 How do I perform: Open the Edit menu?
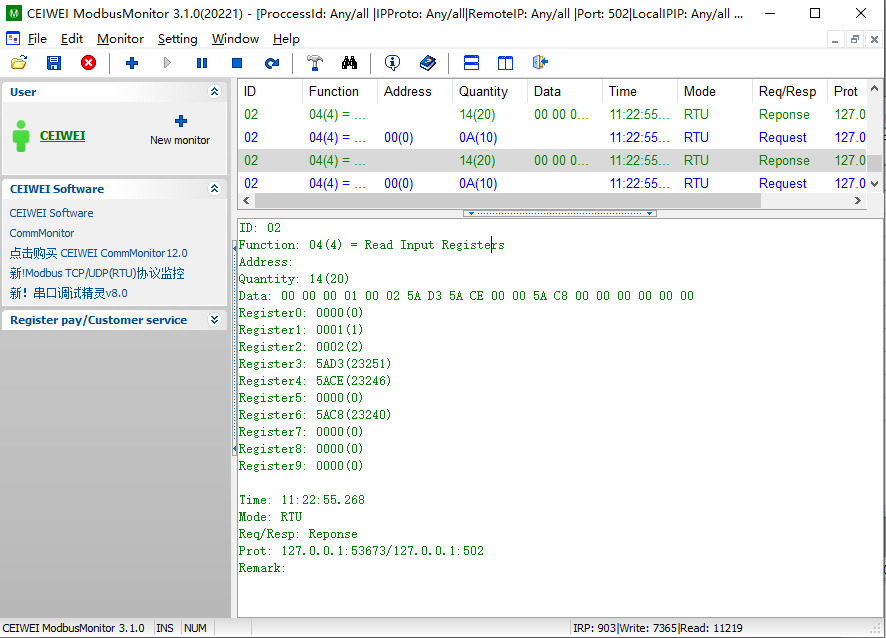72,39
